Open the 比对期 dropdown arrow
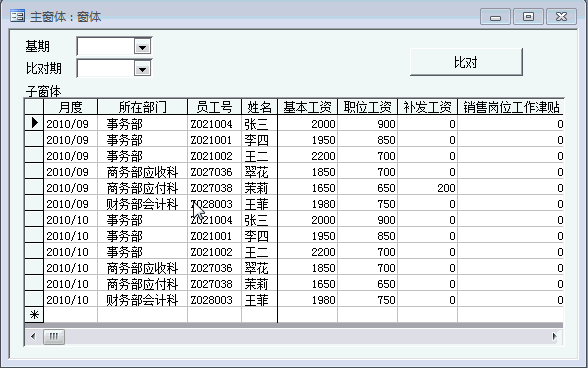 [x=142, y=69]
